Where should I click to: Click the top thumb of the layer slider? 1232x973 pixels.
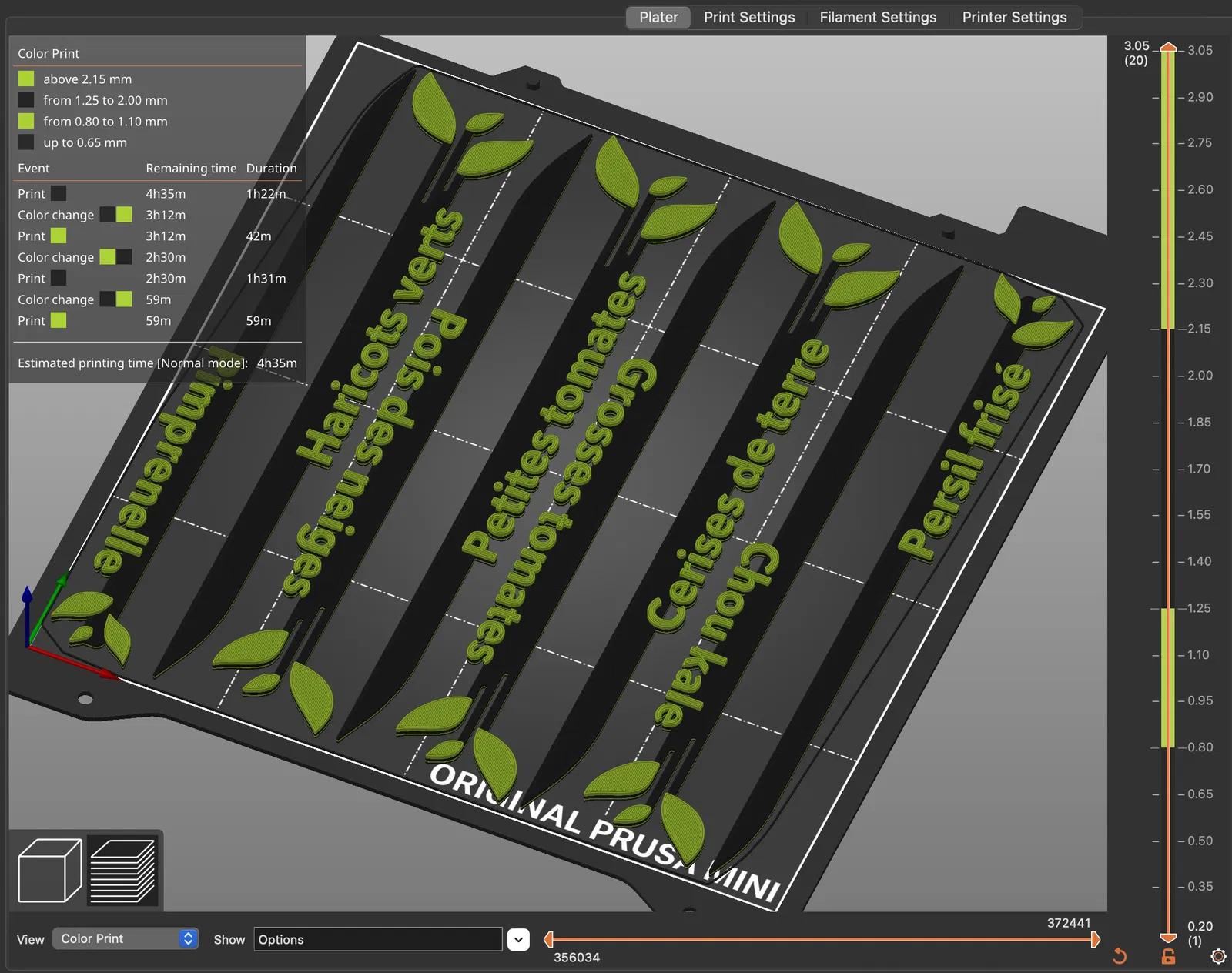(x=1168, y=47)
